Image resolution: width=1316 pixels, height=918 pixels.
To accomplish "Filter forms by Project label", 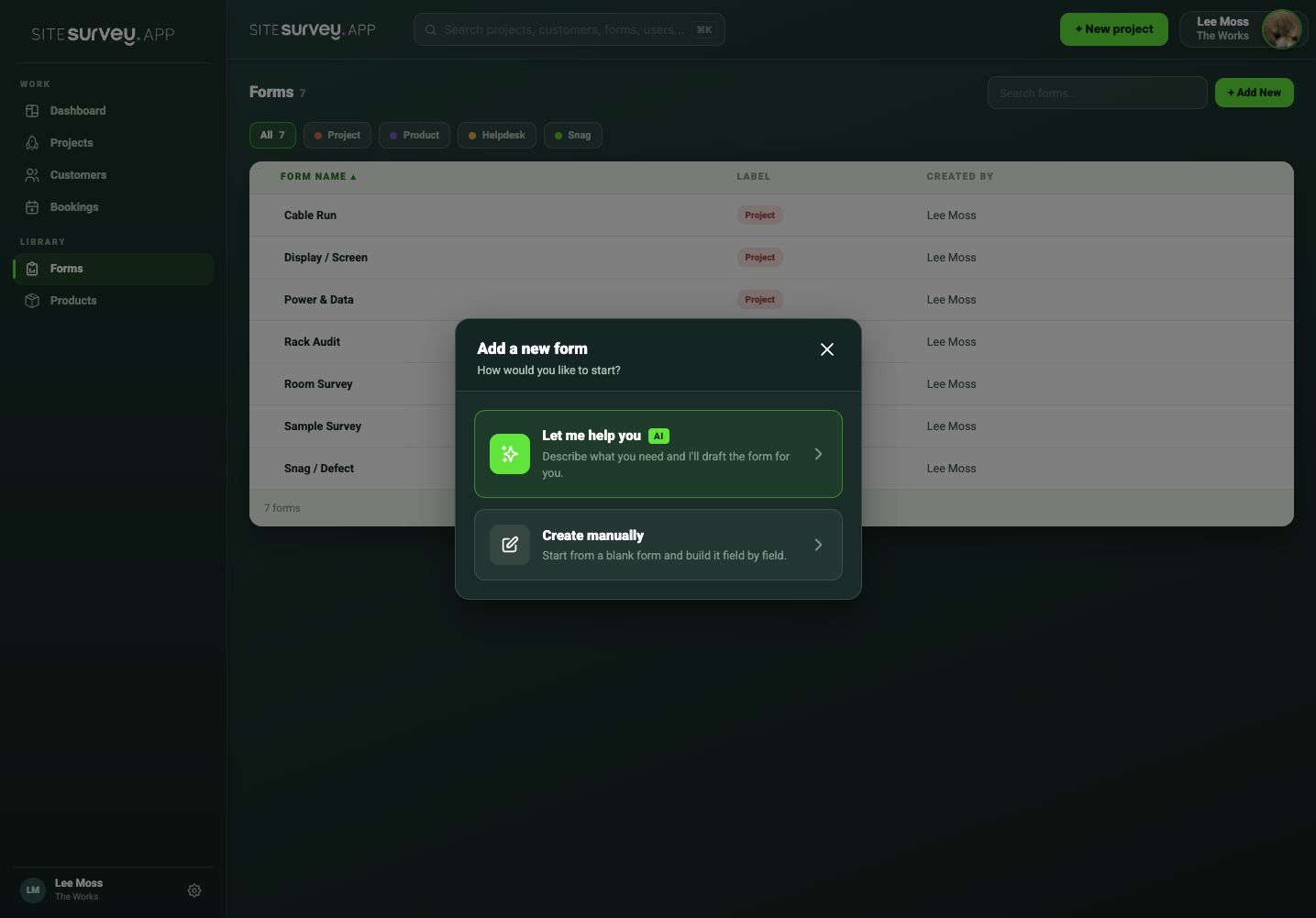I will click(x=337, y=135).
